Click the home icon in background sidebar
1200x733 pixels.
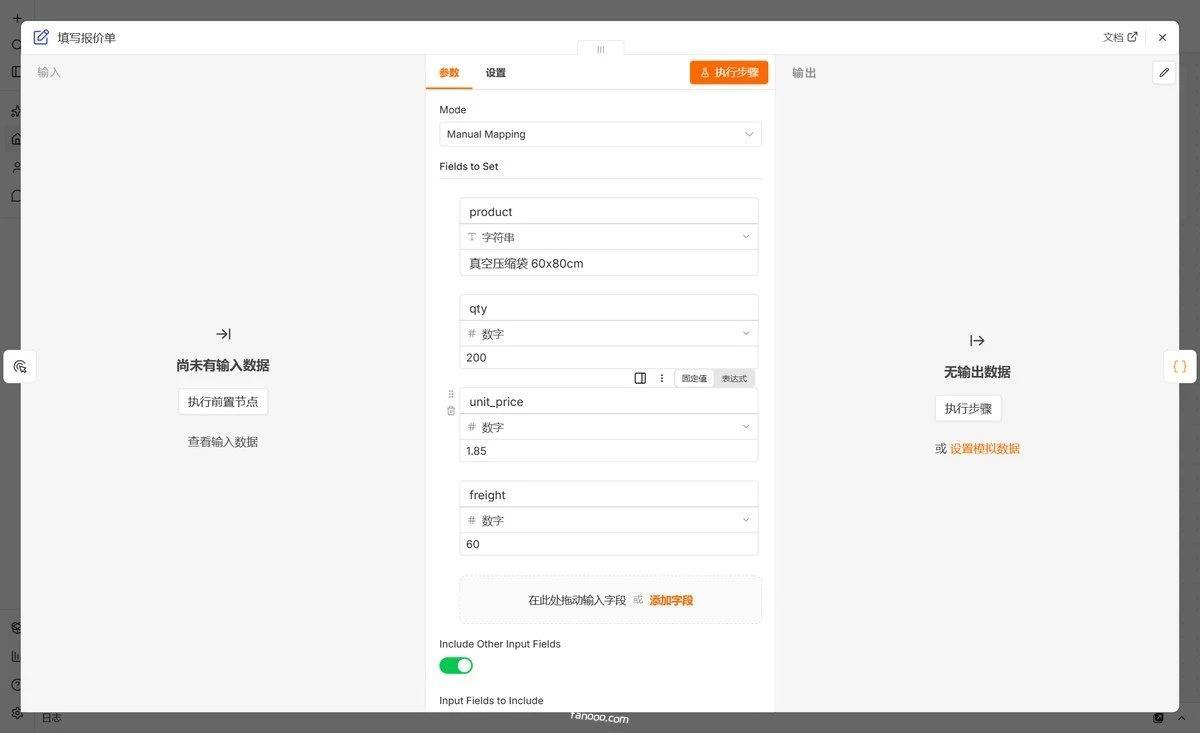[16, 139]
